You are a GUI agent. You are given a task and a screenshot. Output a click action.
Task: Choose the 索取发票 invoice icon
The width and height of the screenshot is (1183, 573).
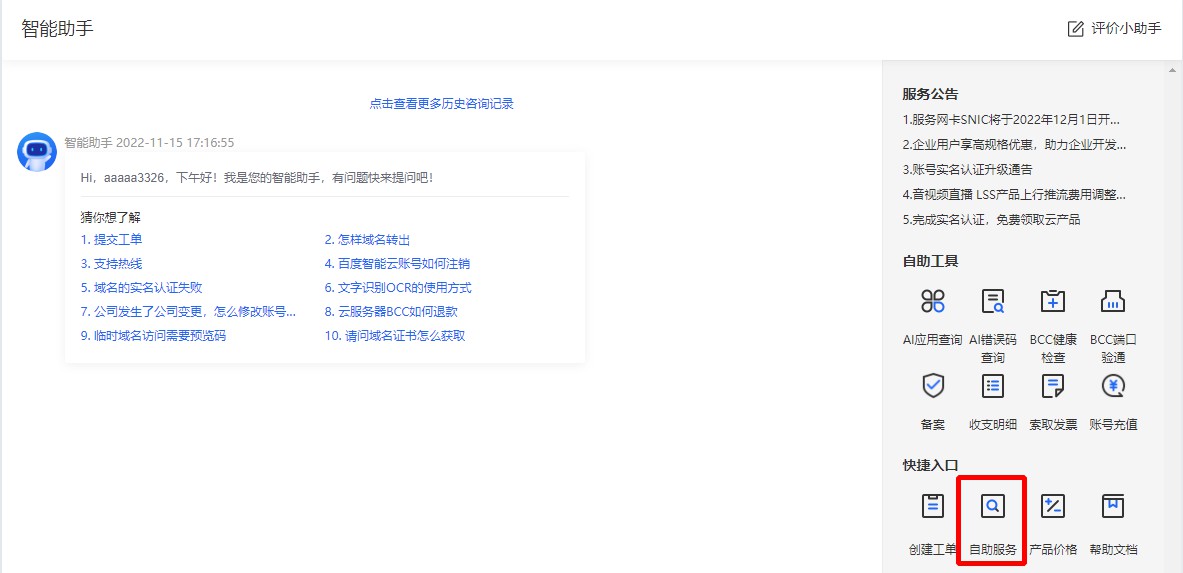(x=1052, y=386)
